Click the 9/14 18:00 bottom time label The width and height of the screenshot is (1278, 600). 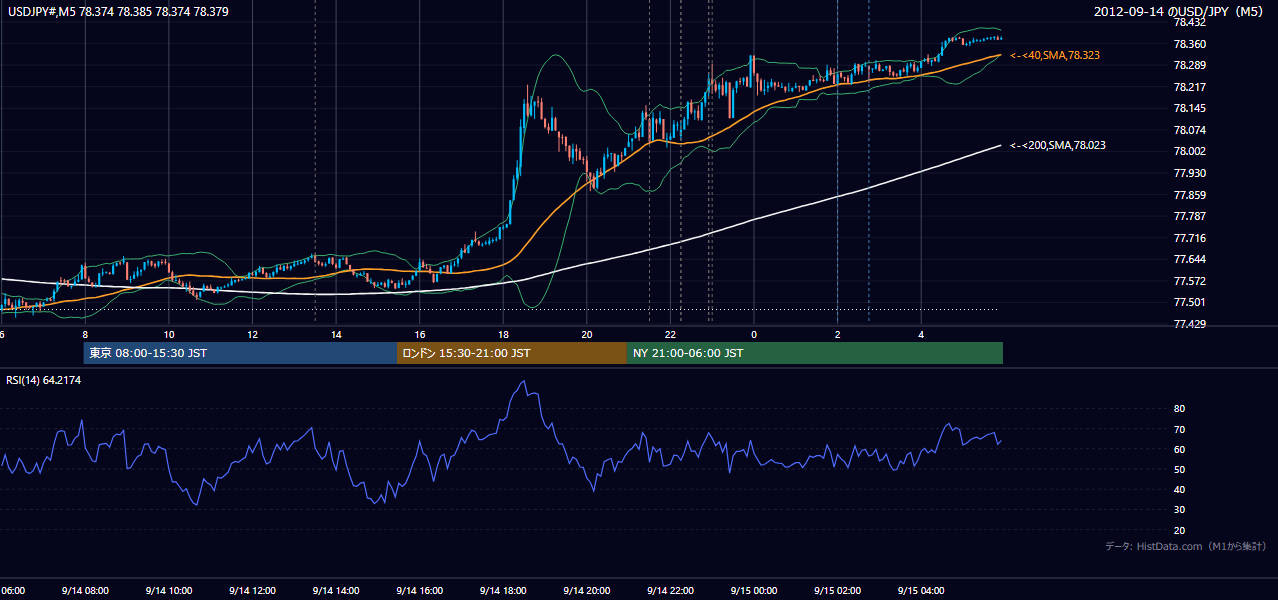coord(502,591)
